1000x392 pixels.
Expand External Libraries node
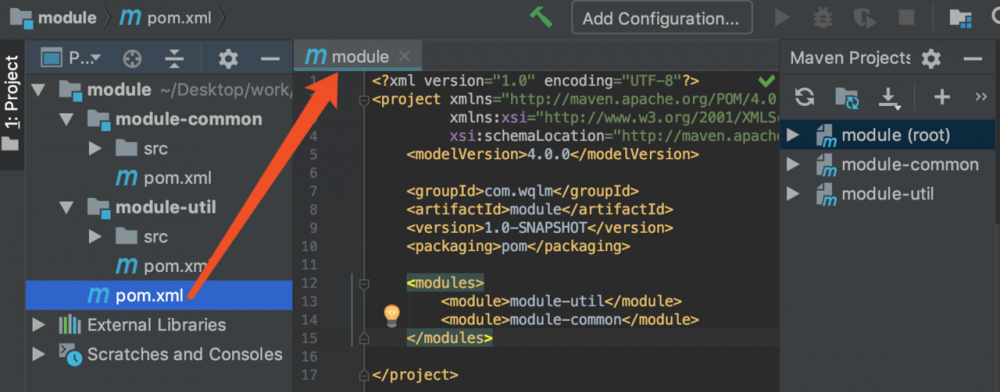(x=38, y=325)
